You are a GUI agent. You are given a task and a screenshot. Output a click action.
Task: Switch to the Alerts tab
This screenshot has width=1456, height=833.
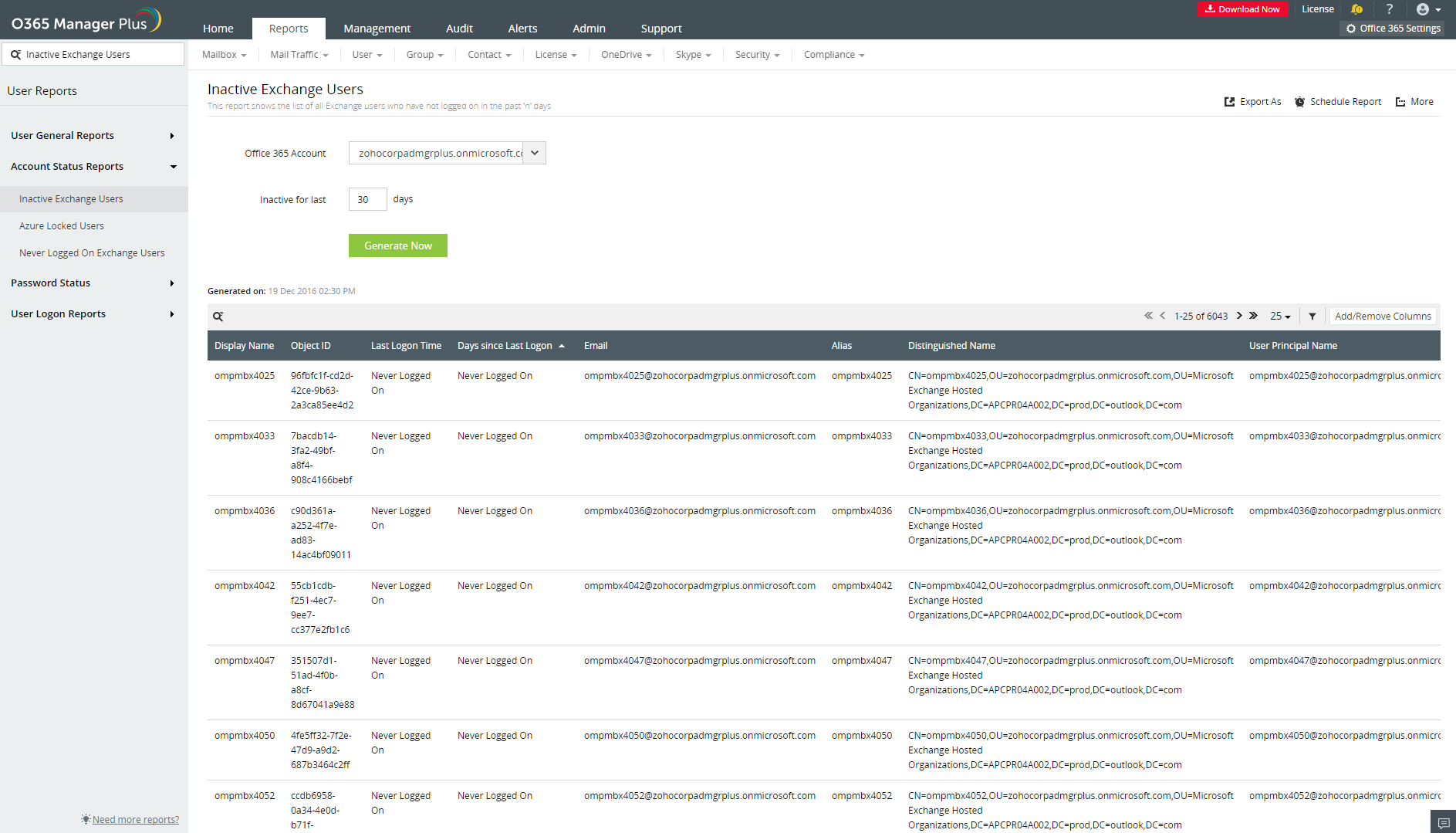tap(523, 29)
